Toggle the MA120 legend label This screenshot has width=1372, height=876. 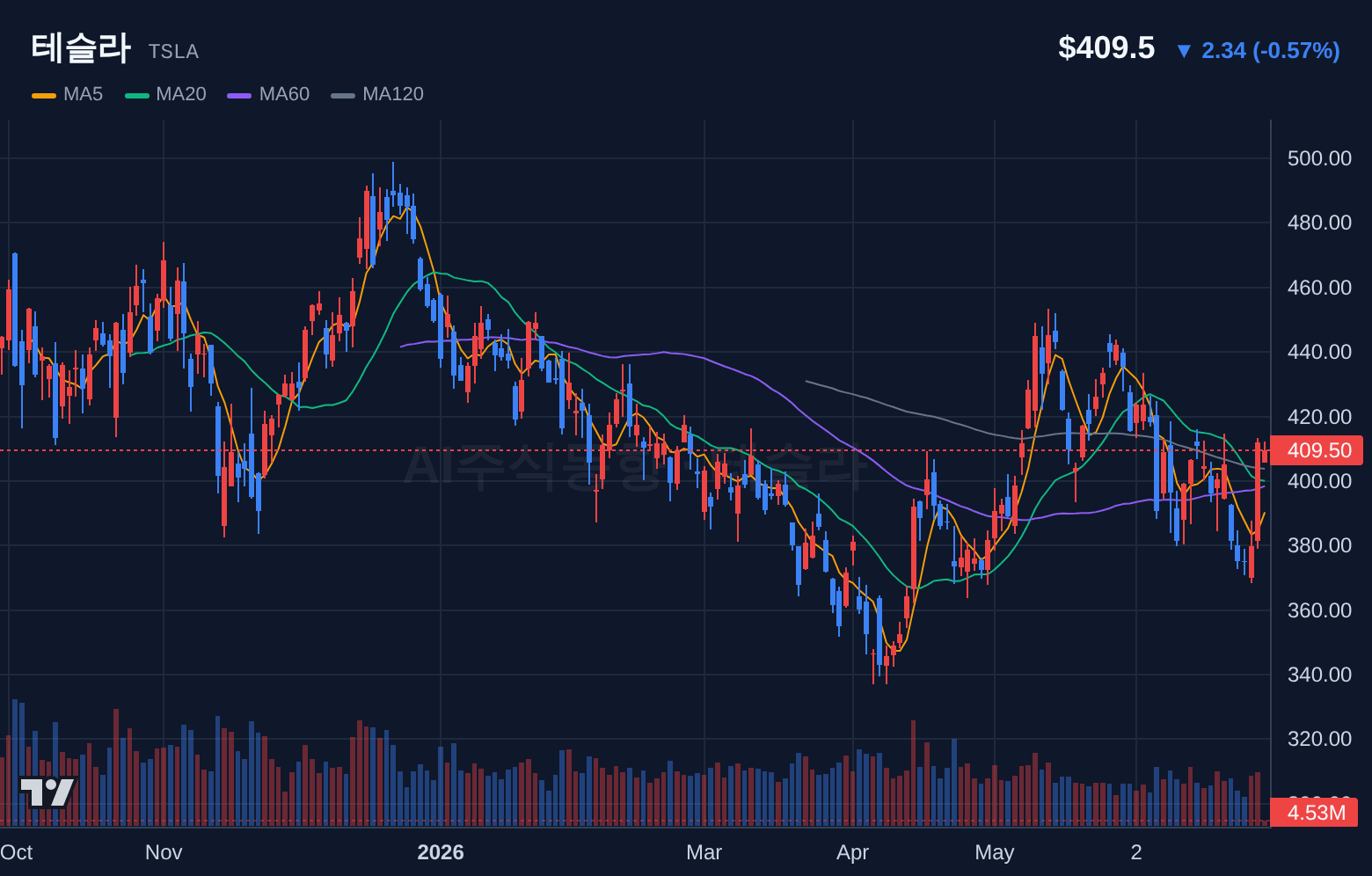393,94
